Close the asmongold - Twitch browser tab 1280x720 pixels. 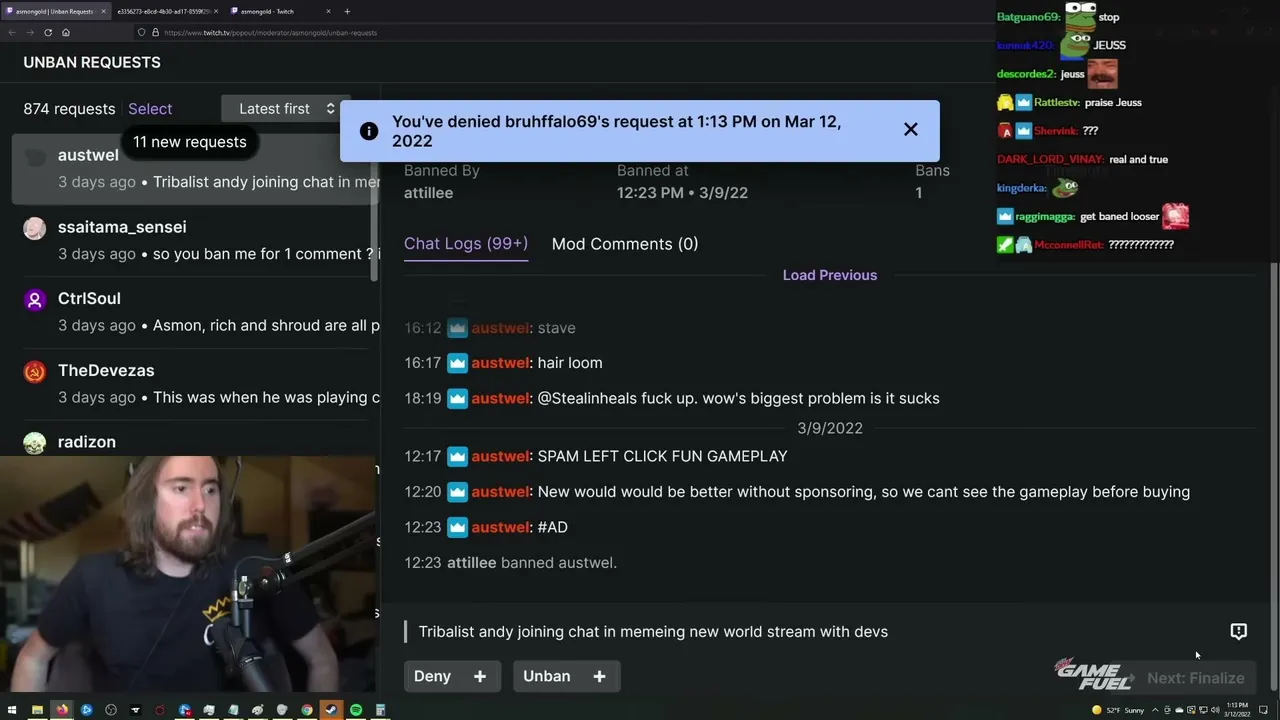pos(328,11)
